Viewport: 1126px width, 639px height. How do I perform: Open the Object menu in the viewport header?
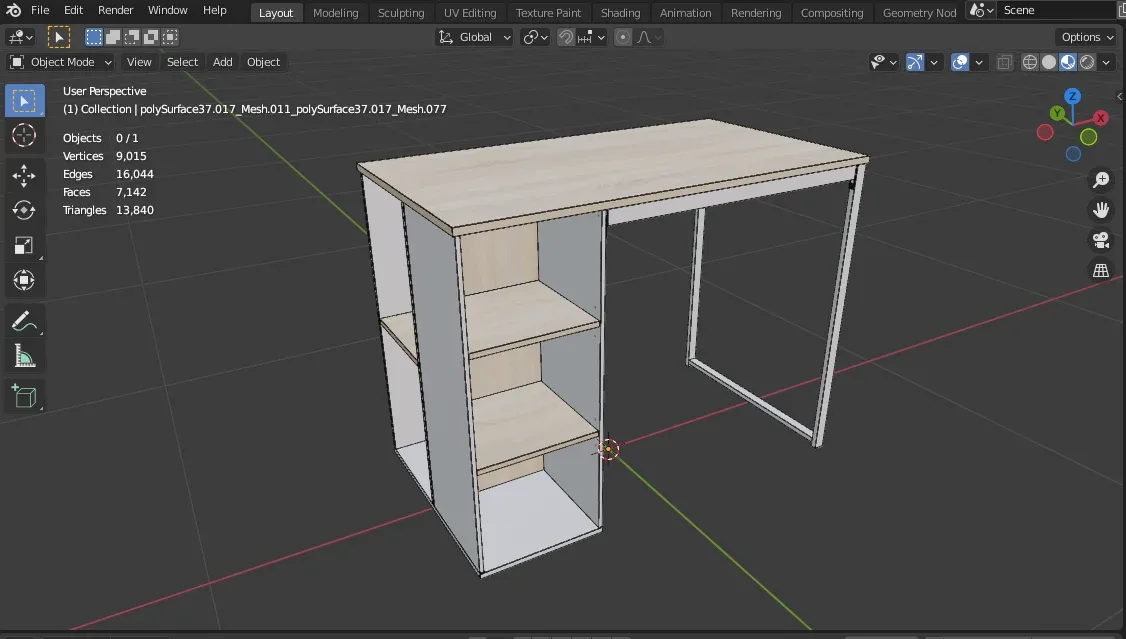[x=263, y=61]
